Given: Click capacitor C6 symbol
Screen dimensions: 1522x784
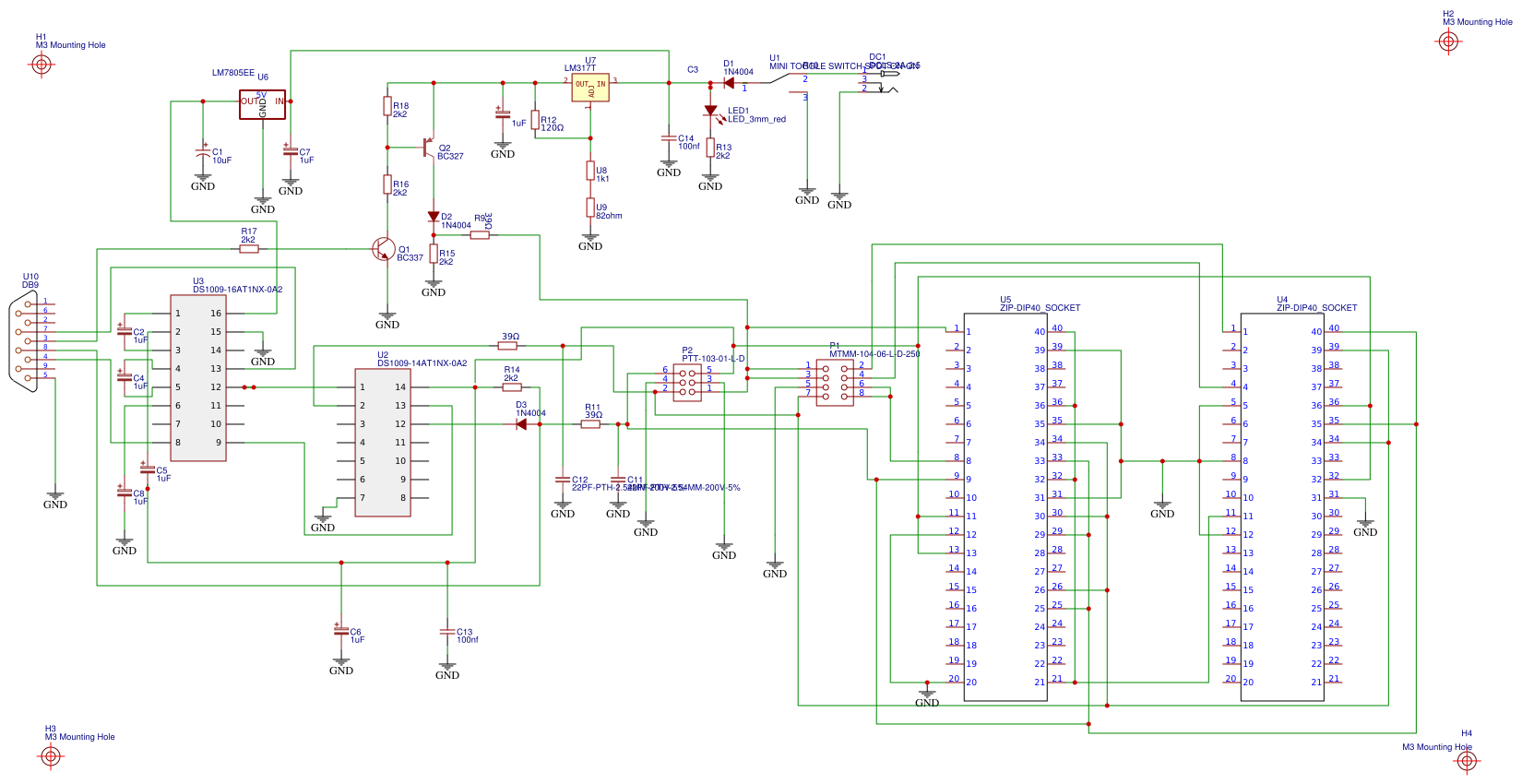Looking at the screenshot, I should click(x=341, y=630).
